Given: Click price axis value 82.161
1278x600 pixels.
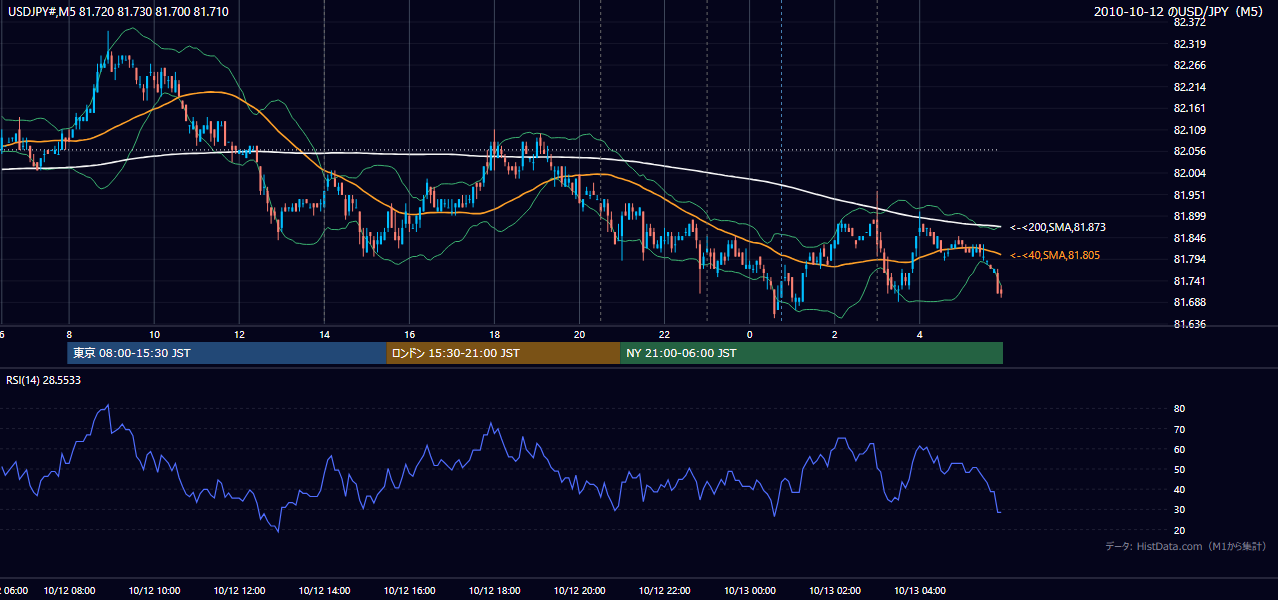Looking at the screenshot, I should [1189, 108].
